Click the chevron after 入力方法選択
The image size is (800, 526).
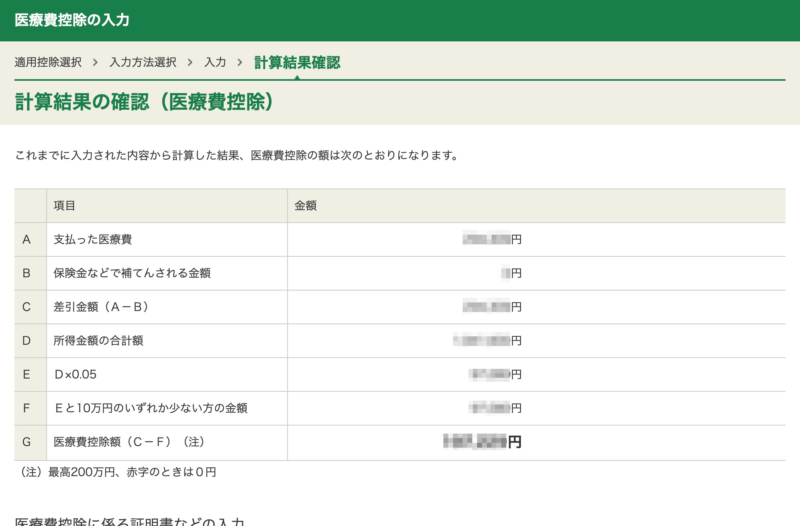[190, 62]
